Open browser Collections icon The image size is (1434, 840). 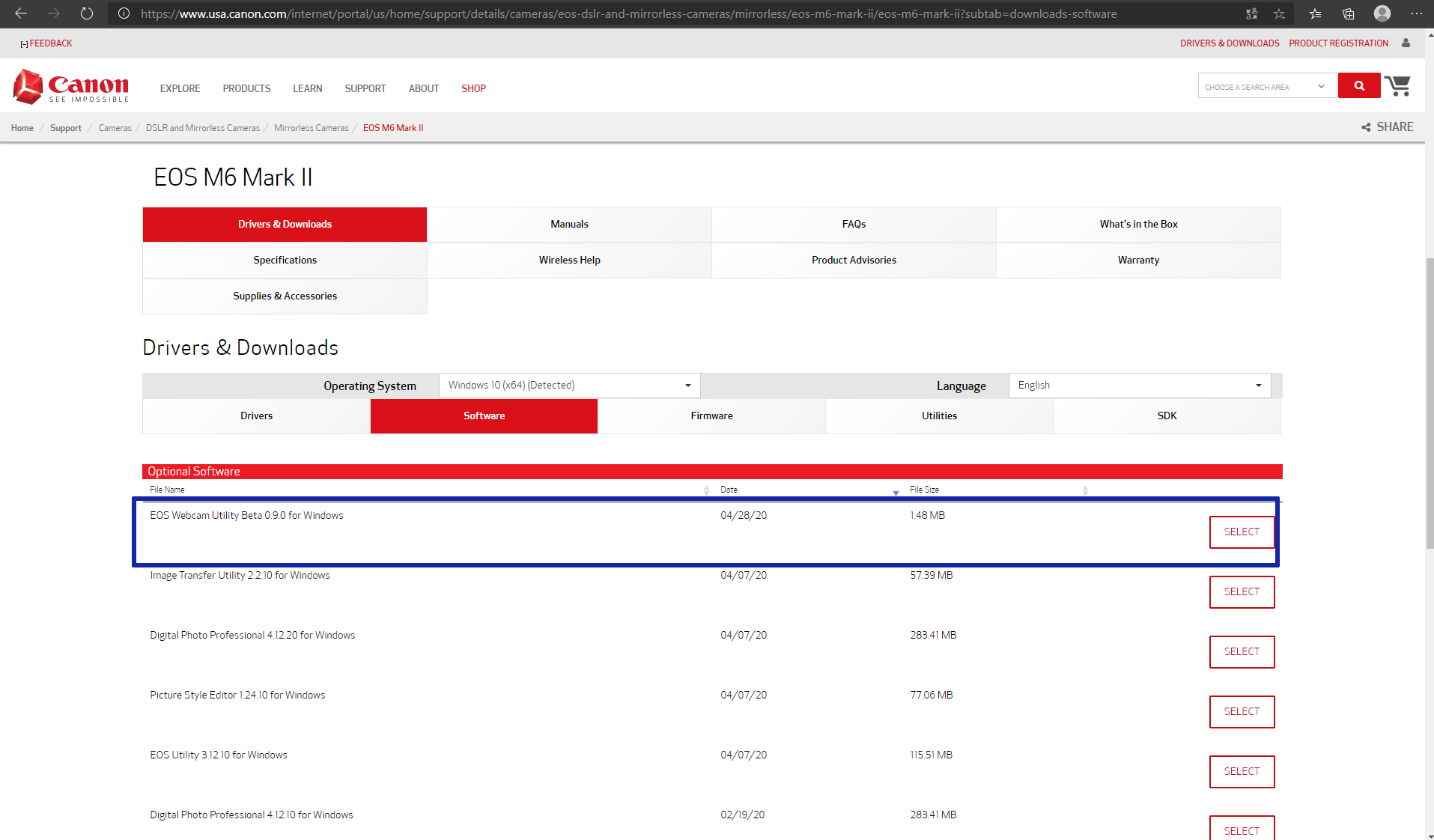[1348, 13]
